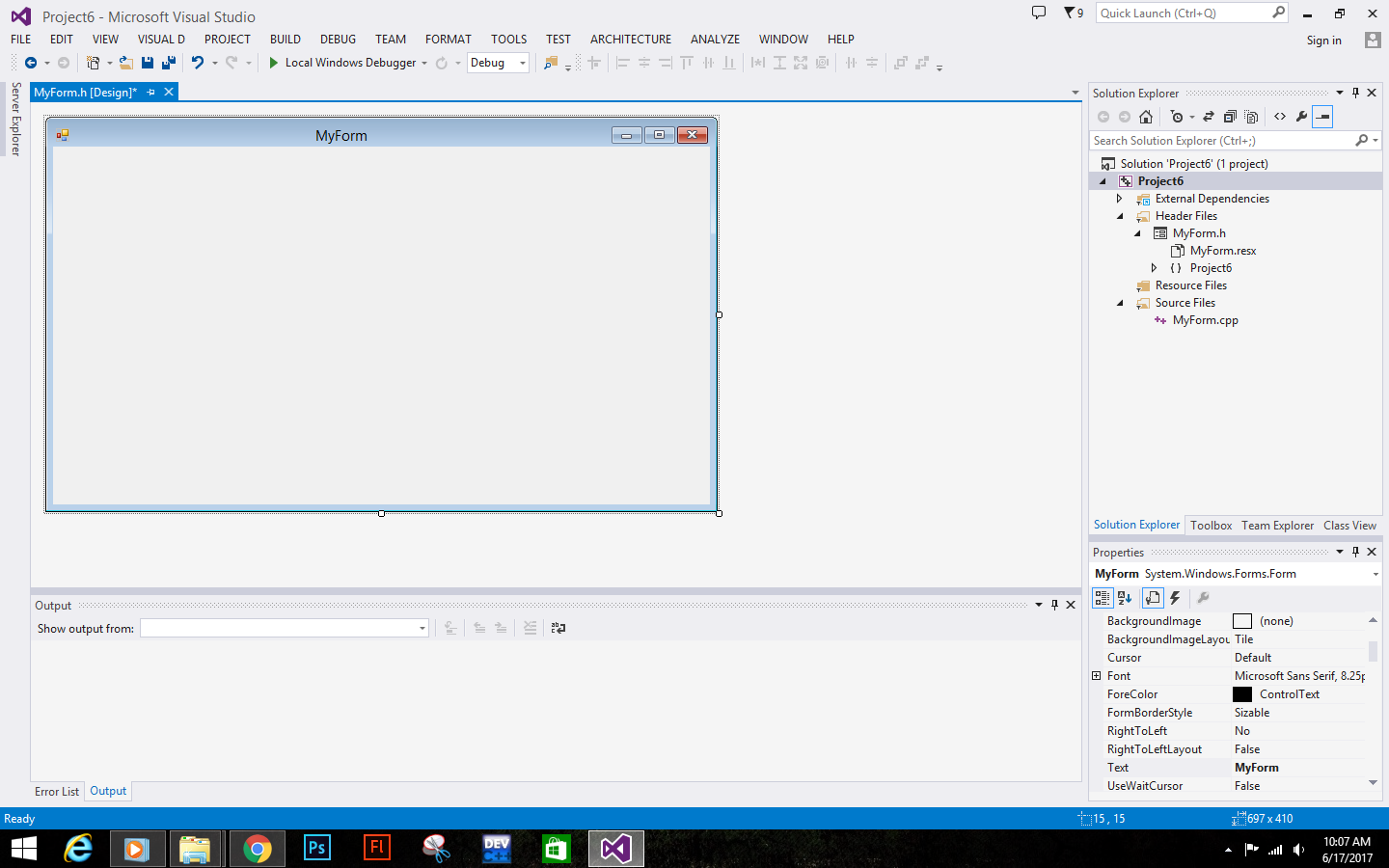Collapse the Header Files folder
Image resolution: width=1389 pixels, height=868 pixels.
(1120, 215)
